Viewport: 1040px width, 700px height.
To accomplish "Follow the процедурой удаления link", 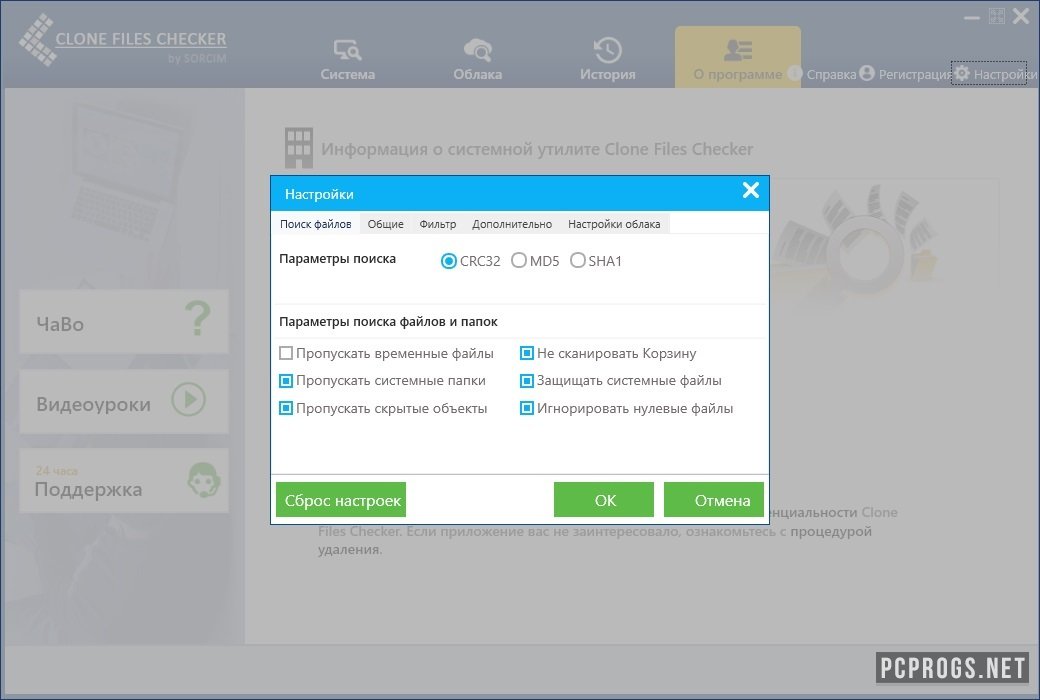I will pyautogui.click(x=830, y=531).
